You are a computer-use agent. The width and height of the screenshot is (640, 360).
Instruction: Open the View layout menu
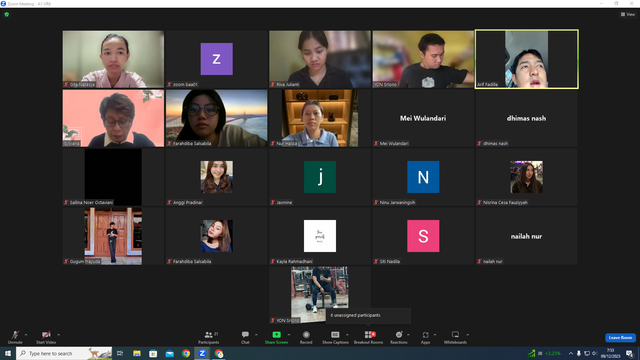pos(628,14)
